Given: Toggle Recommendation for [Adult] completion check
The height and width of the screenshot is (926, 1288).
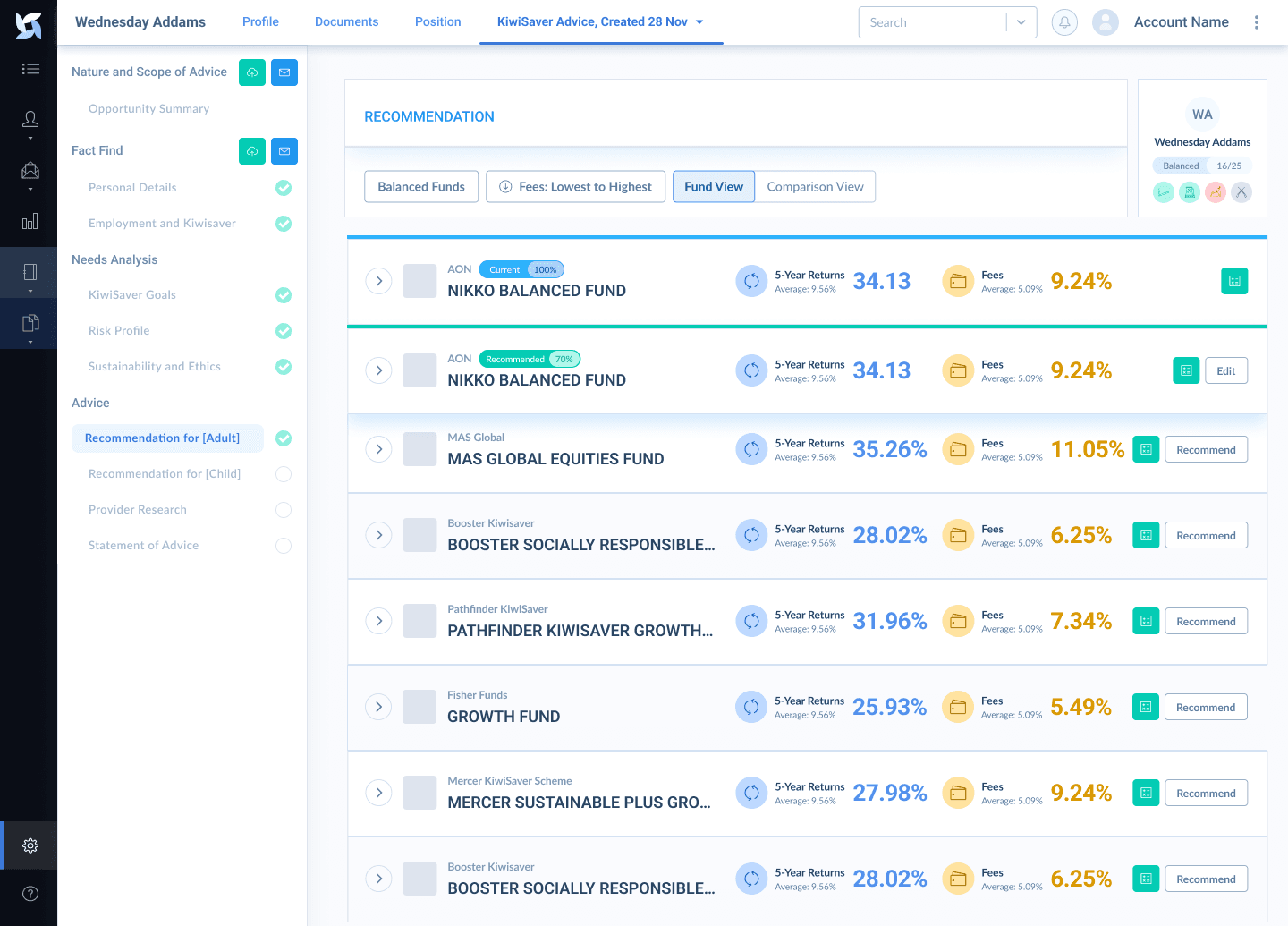Looking at the screenshot, I should (x=284, y=438).
